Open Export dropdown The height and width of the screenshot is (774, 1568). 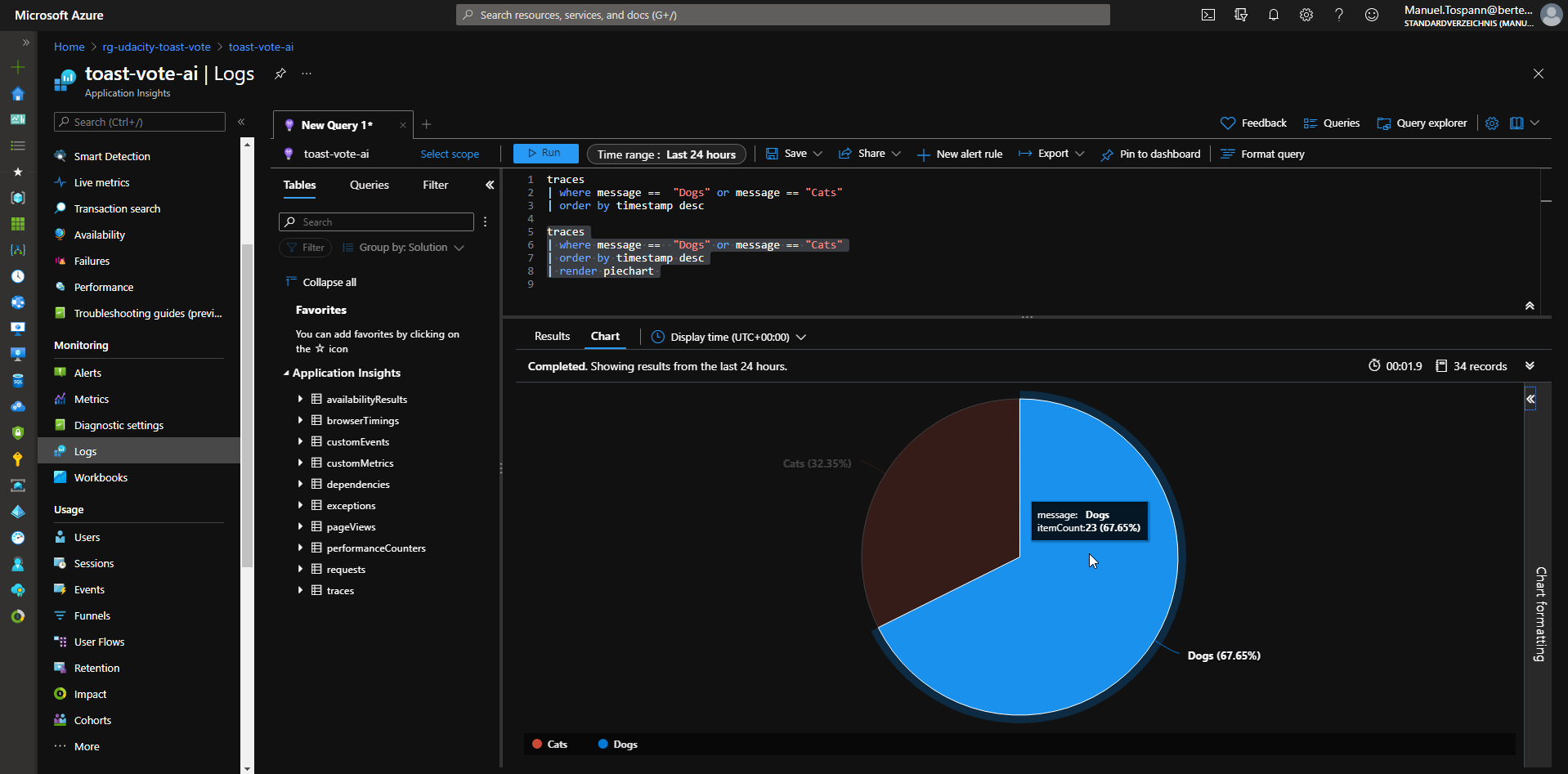point(1051,154)
